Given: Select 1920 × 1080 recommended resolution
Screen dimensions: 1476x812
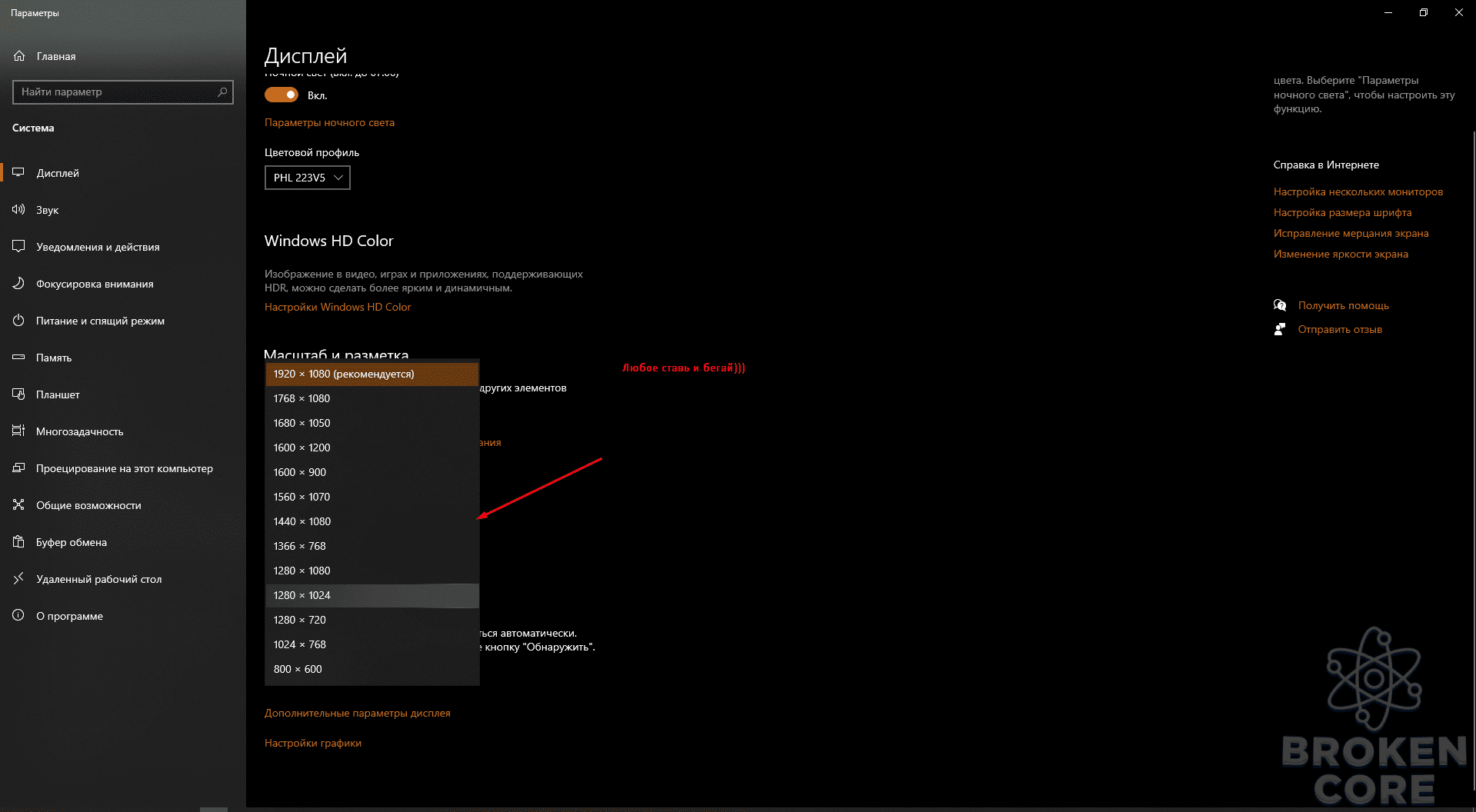Looking at the screenshot, I should [x=372, y=374].
